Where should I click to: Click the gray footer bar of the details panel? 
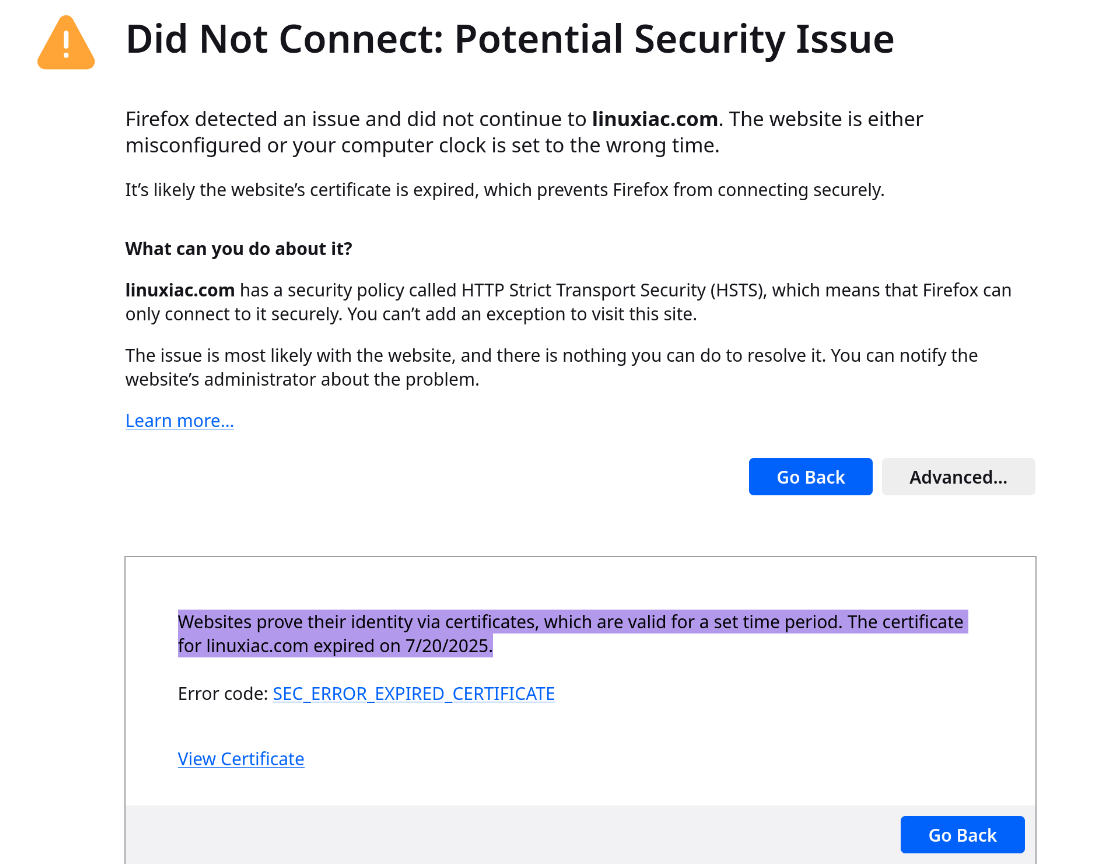580,835
